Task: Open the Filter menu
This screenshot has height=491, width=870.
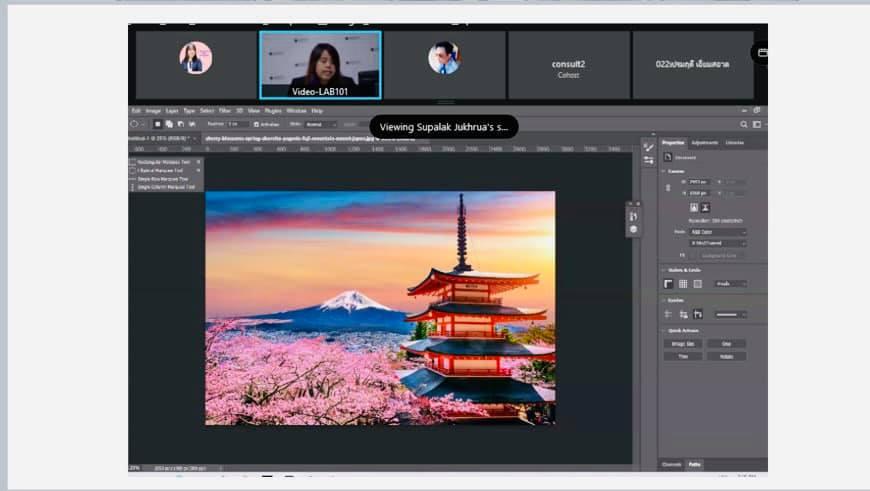Action: tap(225, 111)
